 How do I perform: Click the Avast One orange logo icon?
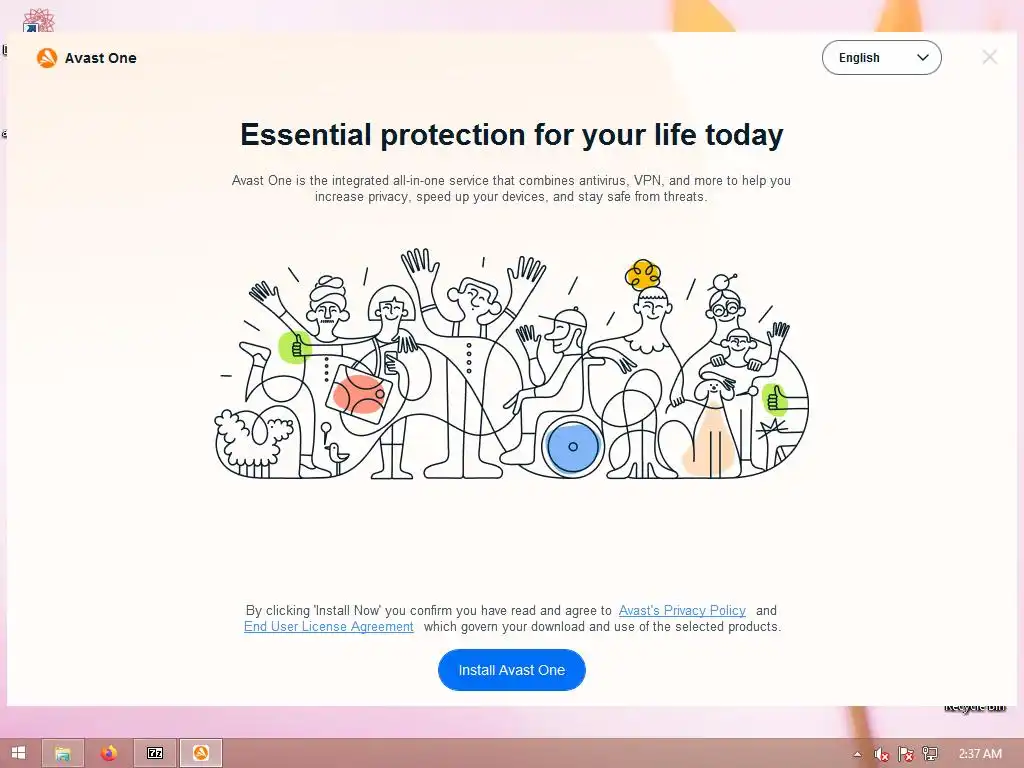tap(46, 58)
